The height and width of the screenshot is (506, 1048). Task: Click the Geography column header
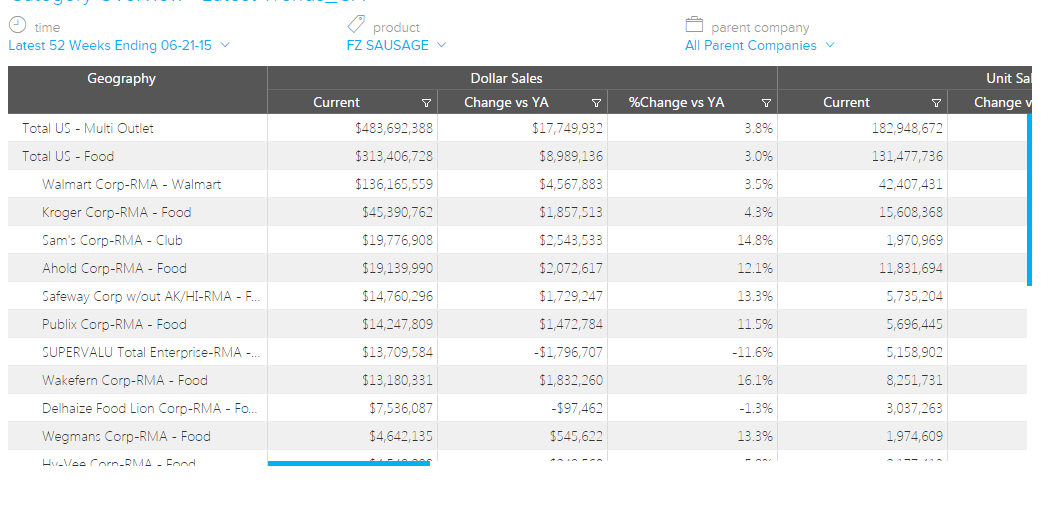tap(122, 79)
